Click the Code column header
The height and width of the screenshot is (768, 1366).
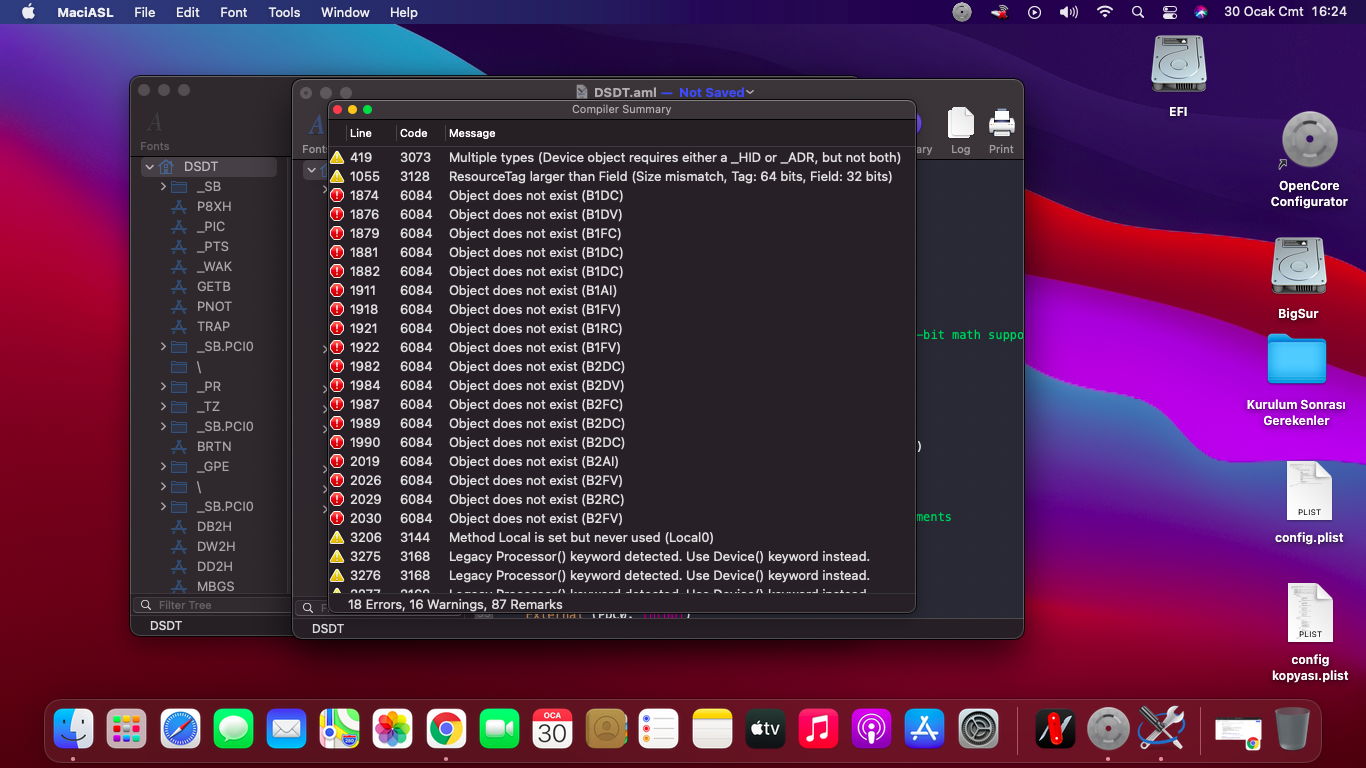coord(414,133)
